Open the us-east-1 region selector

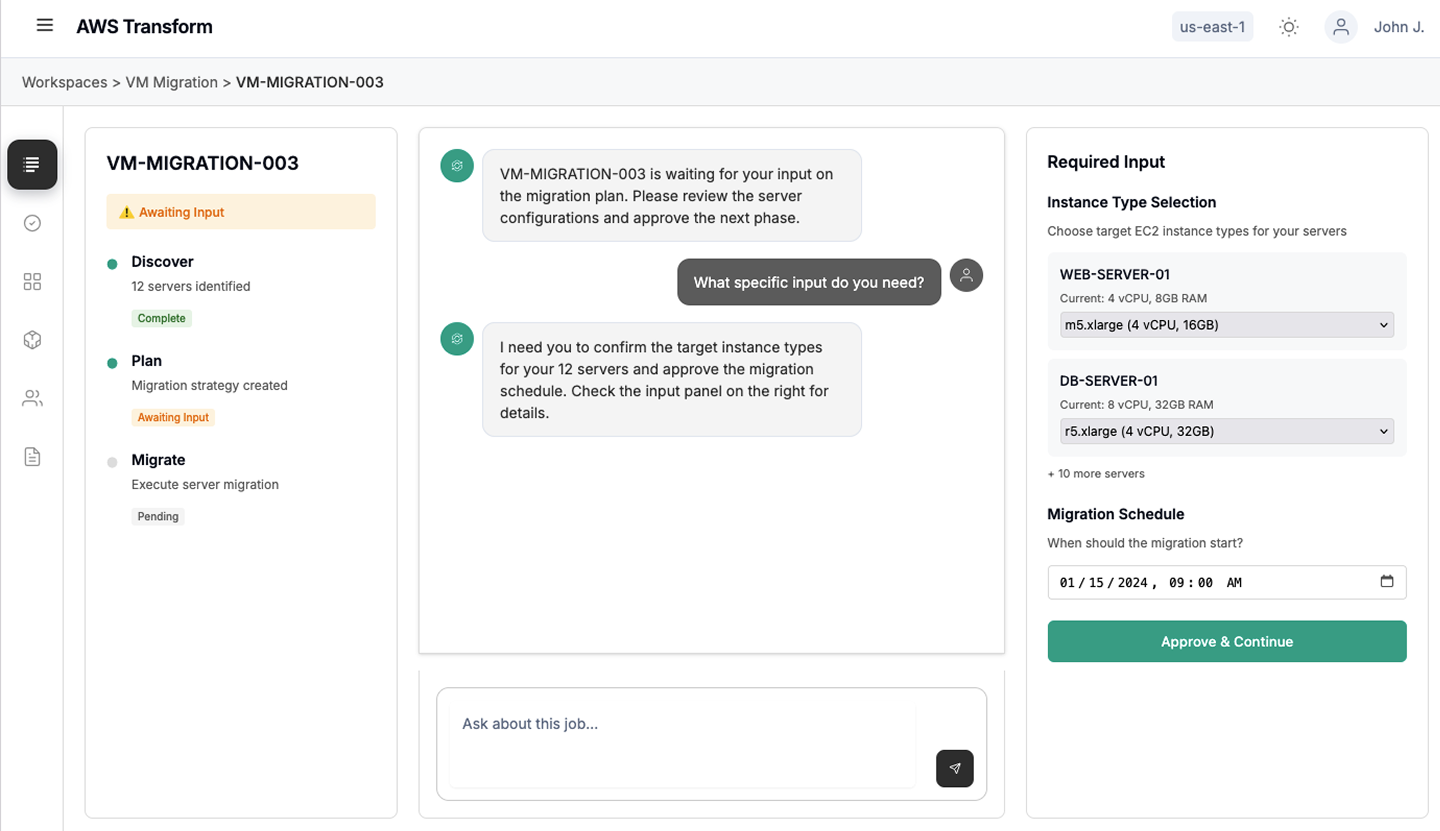(1212, 27)
